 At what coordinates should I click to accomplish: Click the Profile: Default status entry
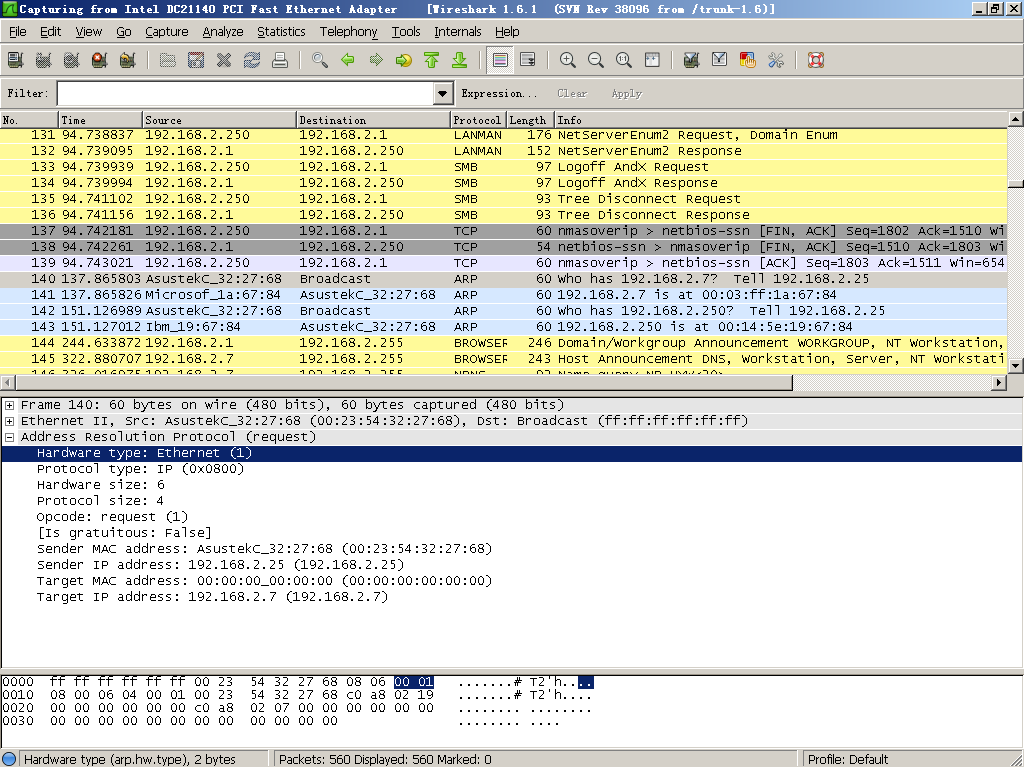[x=848, y=759]
